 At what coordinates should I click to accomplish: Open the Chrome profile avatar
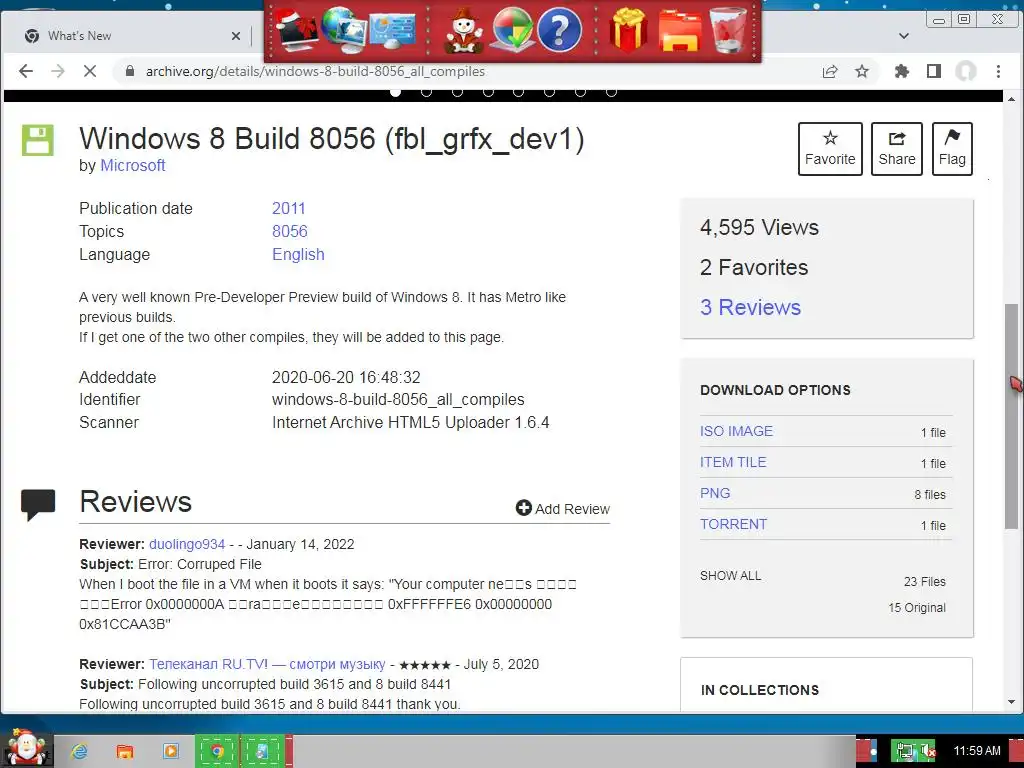tap(966, 71)
